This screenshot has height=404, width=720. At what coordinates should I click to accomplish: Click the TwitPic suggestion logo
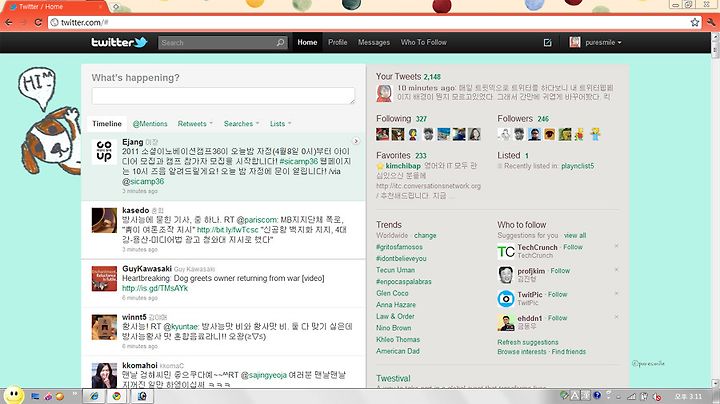[x=506, y=299]
